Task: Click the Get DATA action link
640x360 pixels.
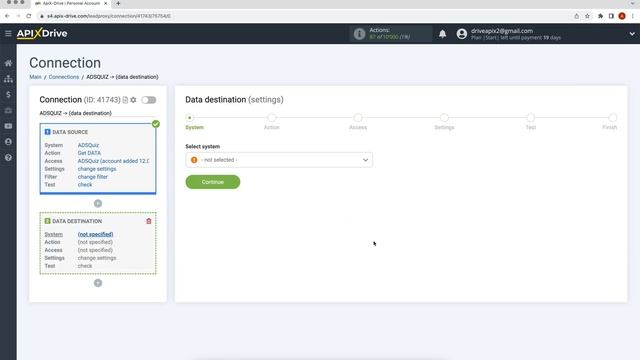Action: tap(89, 153)
